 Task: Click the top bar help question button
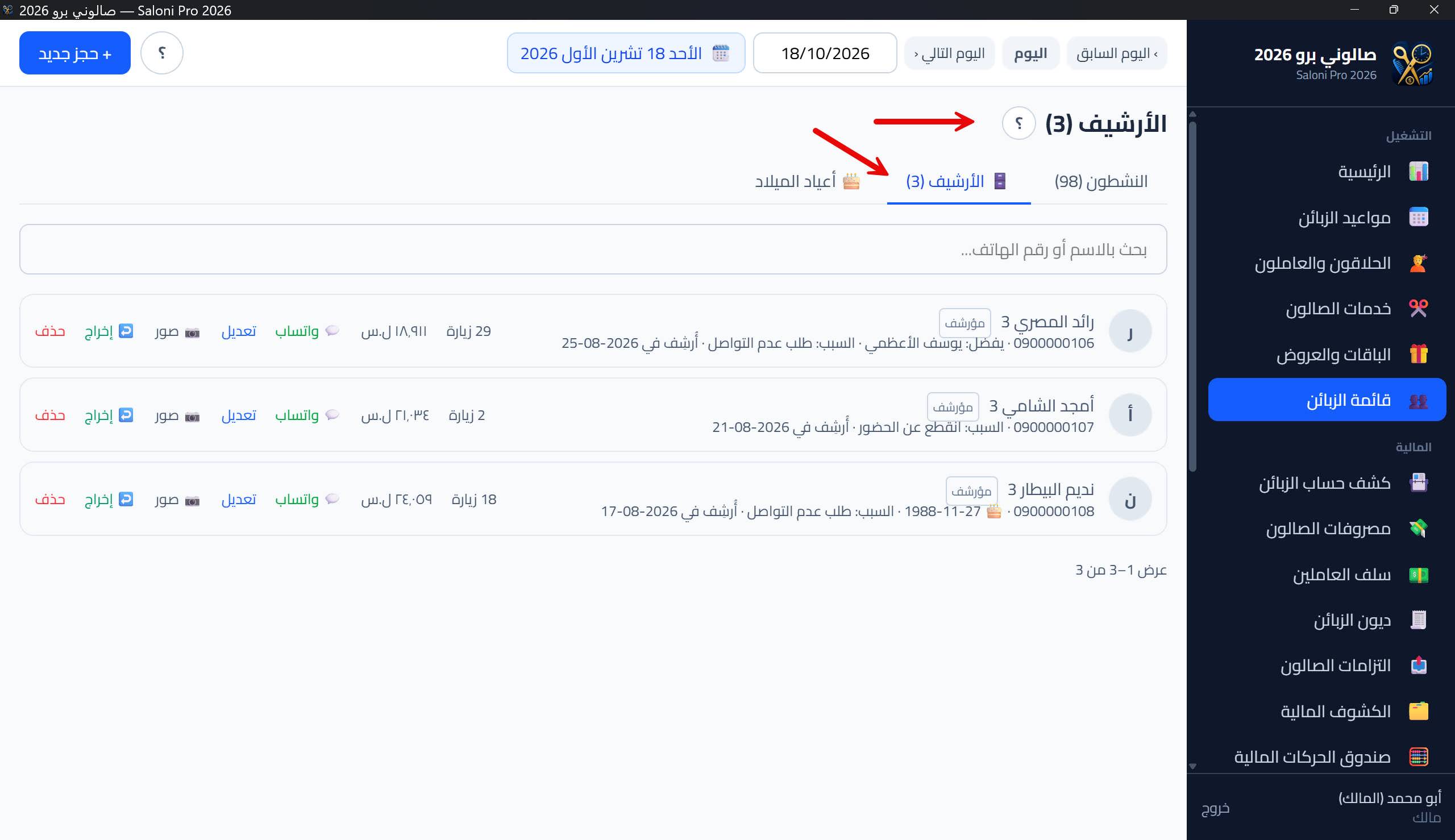161,53
